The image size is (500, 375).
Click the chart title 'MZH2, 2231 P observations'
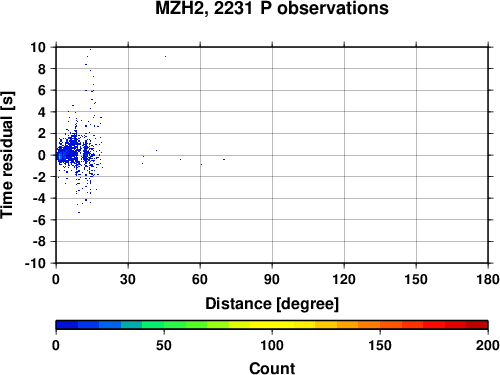[272, 8]
